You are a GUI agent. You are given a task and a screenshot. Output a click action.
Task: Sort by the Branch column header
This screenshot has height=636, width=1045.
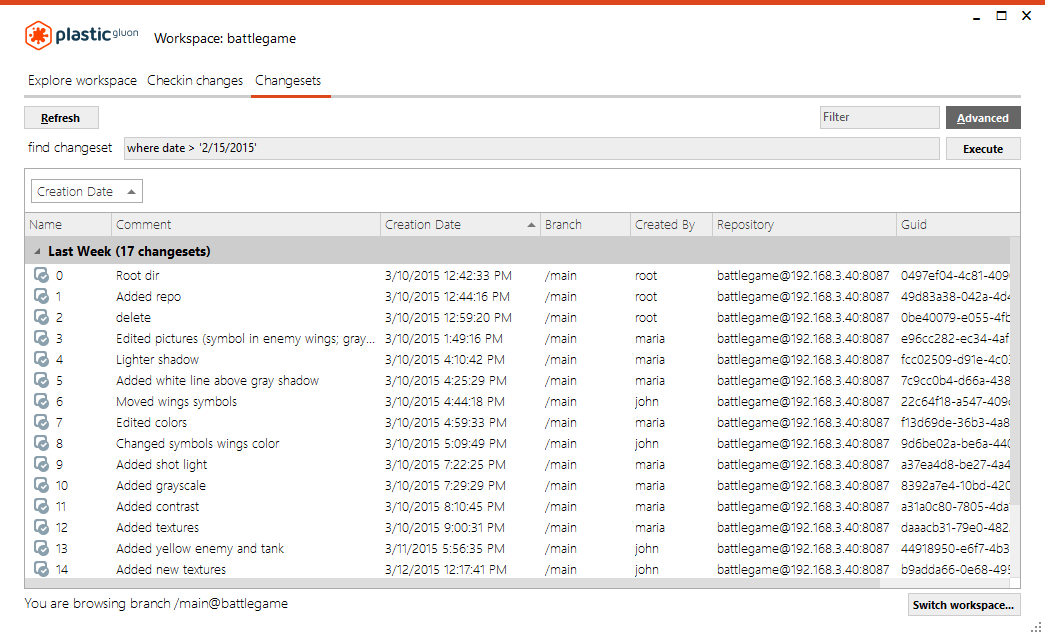[x=585, y=225]
